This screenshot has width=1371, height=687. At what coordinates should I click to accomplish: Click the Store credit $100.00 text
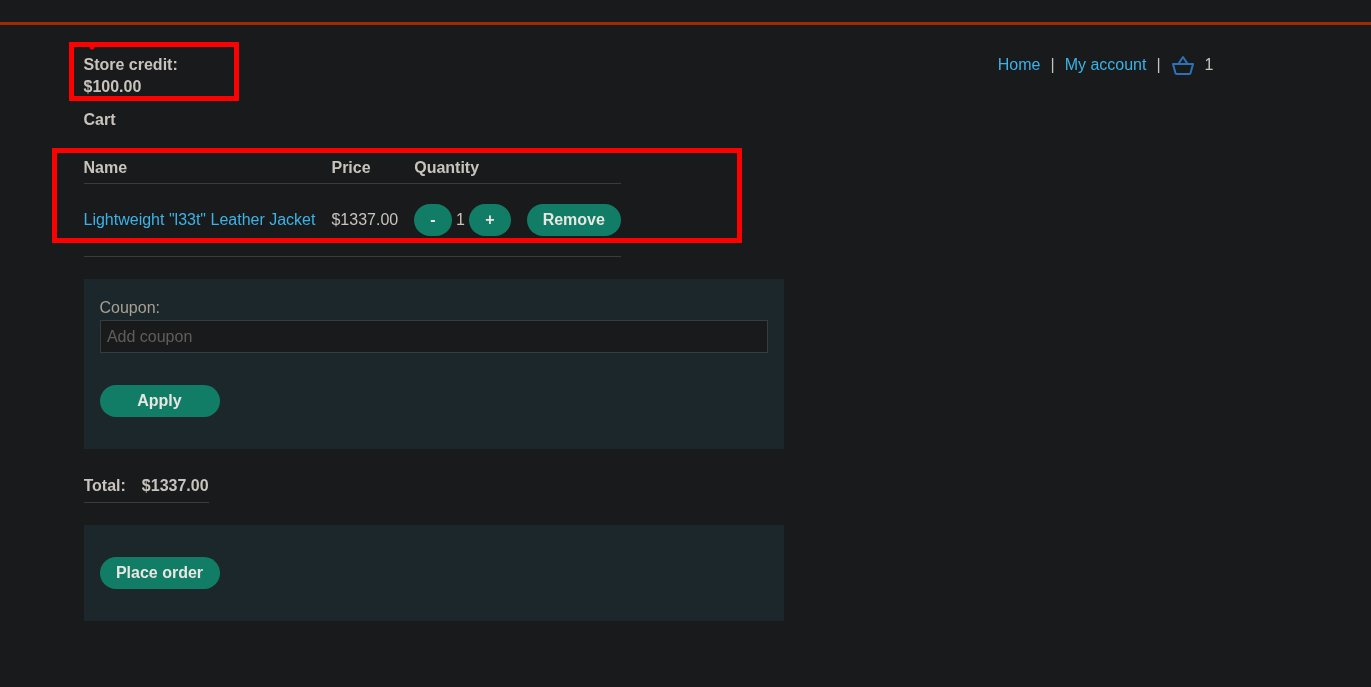(130, 76)
